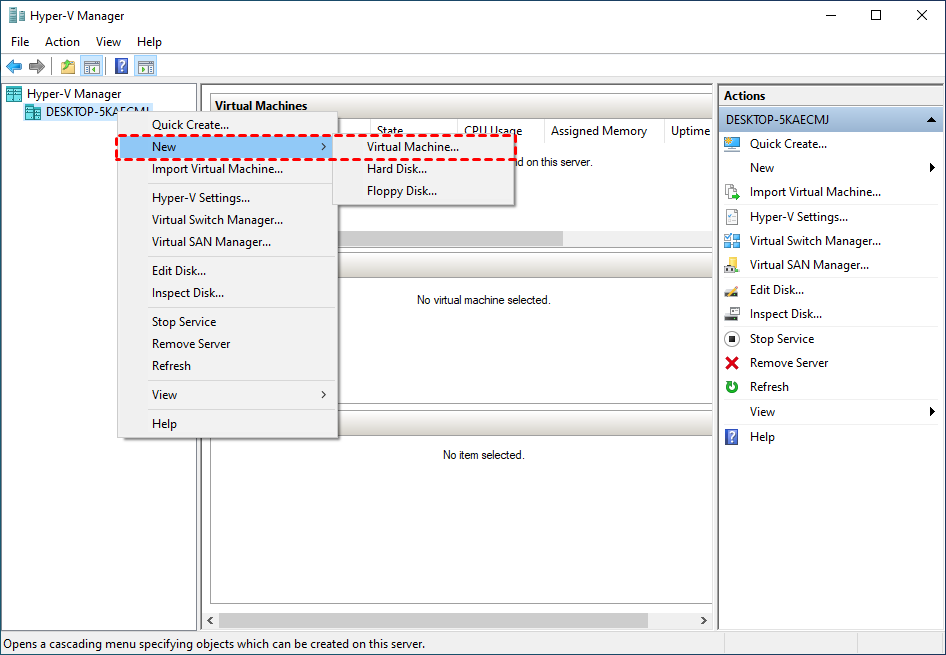
Task: Click the green Refresh icon in Actions pane
Action: pyautogui.click(x=732, y=387)
